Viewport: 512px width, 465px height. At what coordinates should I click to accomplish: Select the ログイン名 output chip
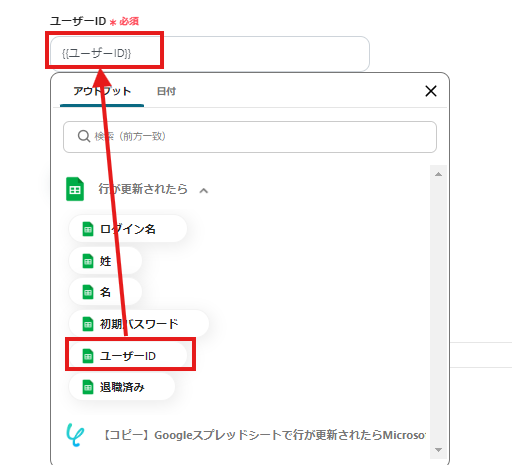(128, 229)
